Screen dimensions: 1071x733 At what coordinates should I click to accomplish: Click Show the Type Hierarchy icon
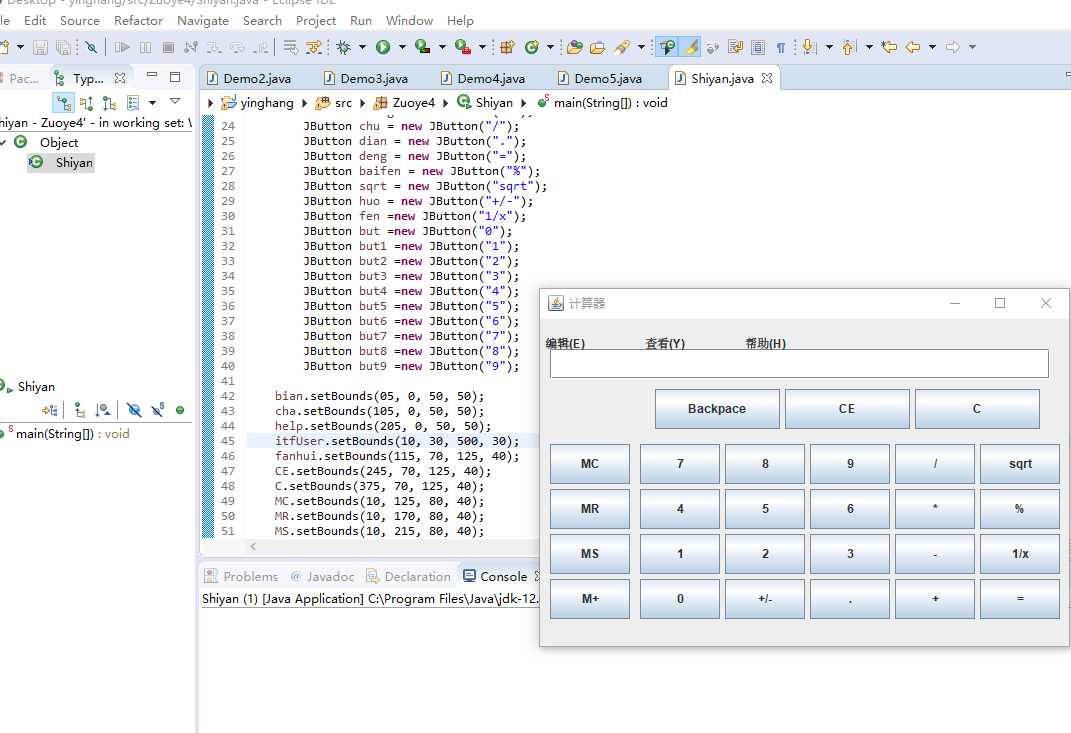[64, 103]
